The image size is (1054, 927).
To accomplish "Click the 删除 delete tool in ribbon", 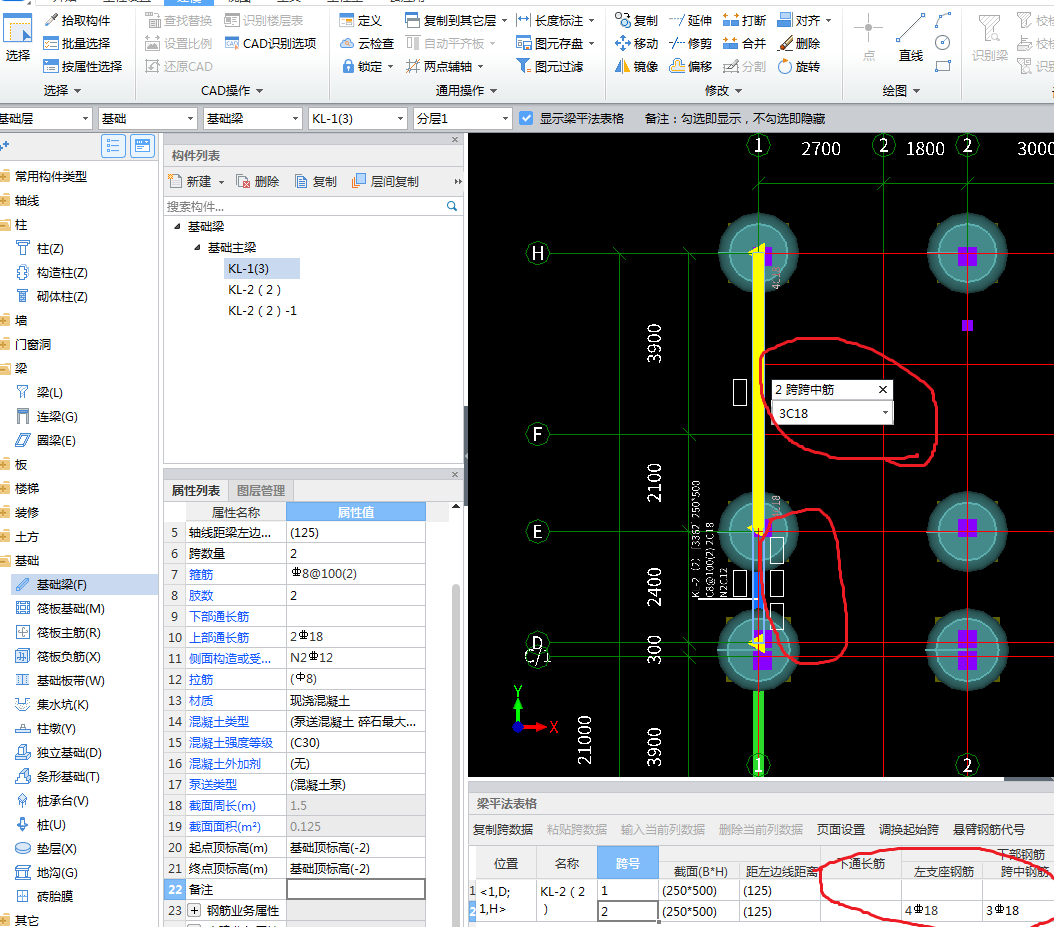I will (799, 43).
